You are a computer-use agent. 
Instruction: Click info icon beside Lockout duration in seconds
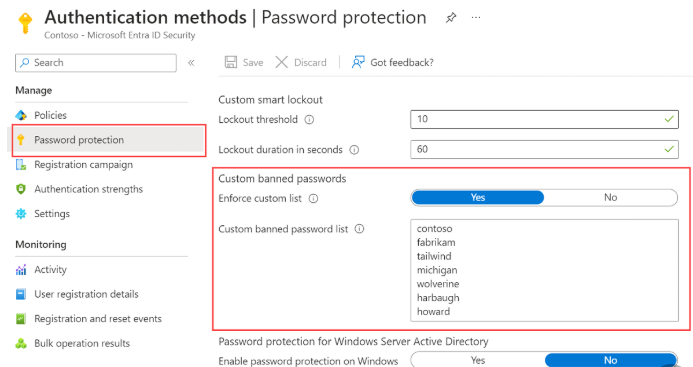click(354, 150)
